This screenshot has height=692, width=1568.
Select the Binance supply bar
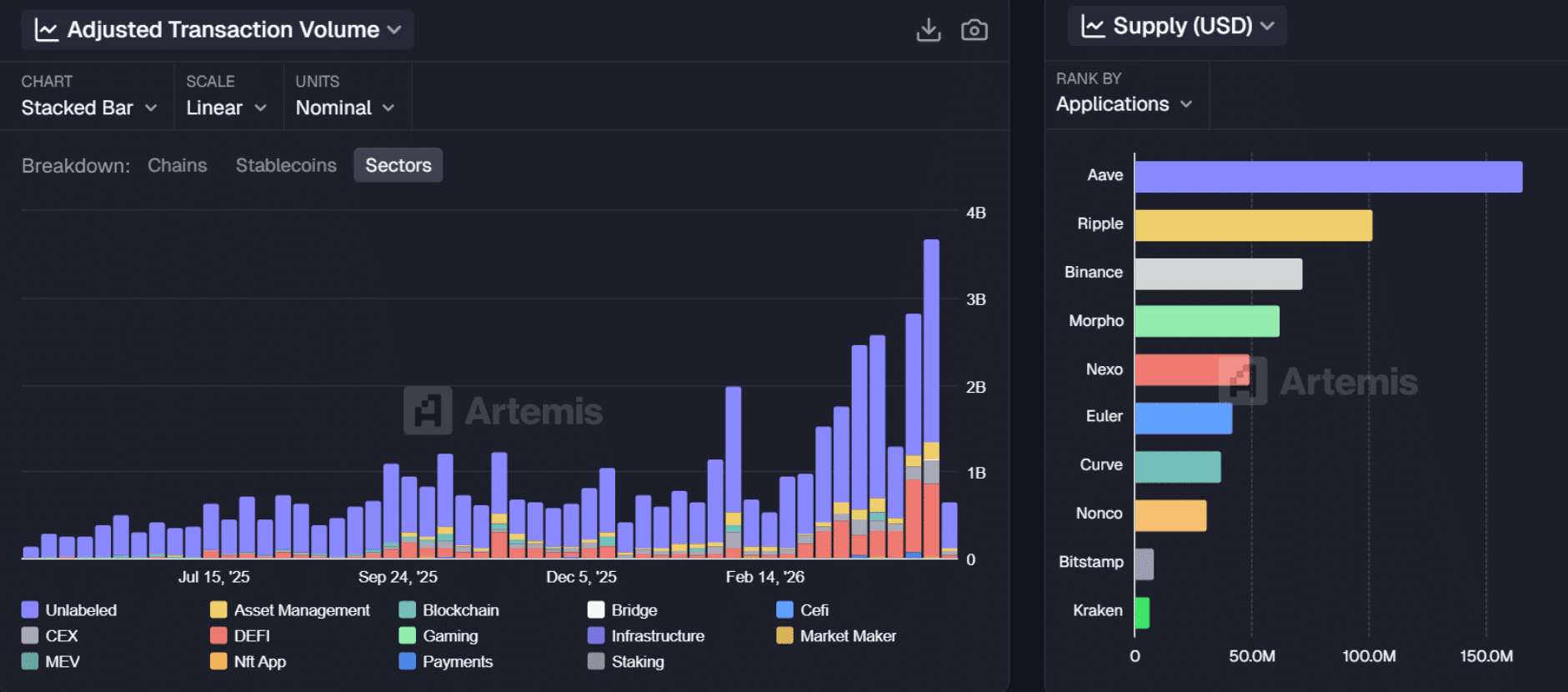1219,273
